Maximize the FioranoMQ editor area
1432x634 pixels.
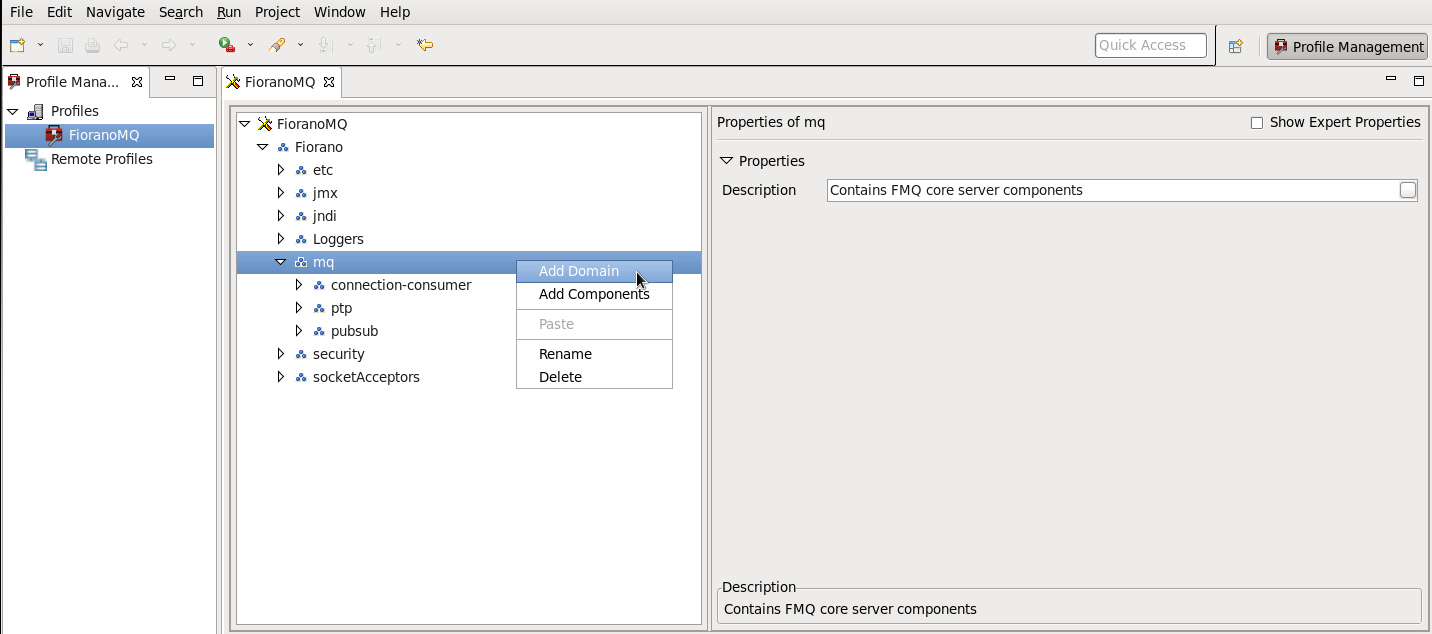coord(1418,80)
